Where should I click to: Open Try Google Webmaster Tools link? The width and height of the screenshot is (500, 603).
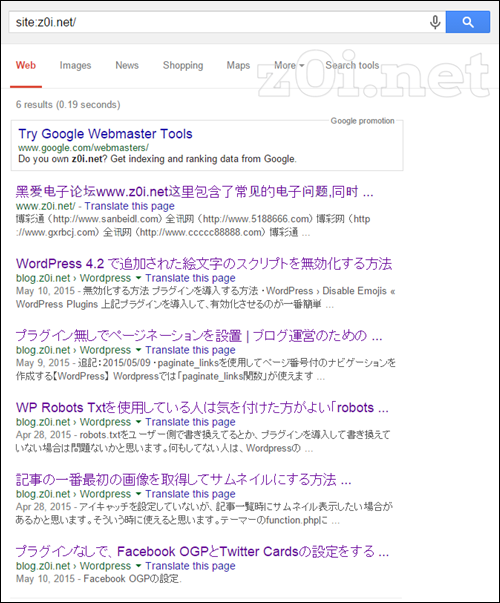coord(105,134)
